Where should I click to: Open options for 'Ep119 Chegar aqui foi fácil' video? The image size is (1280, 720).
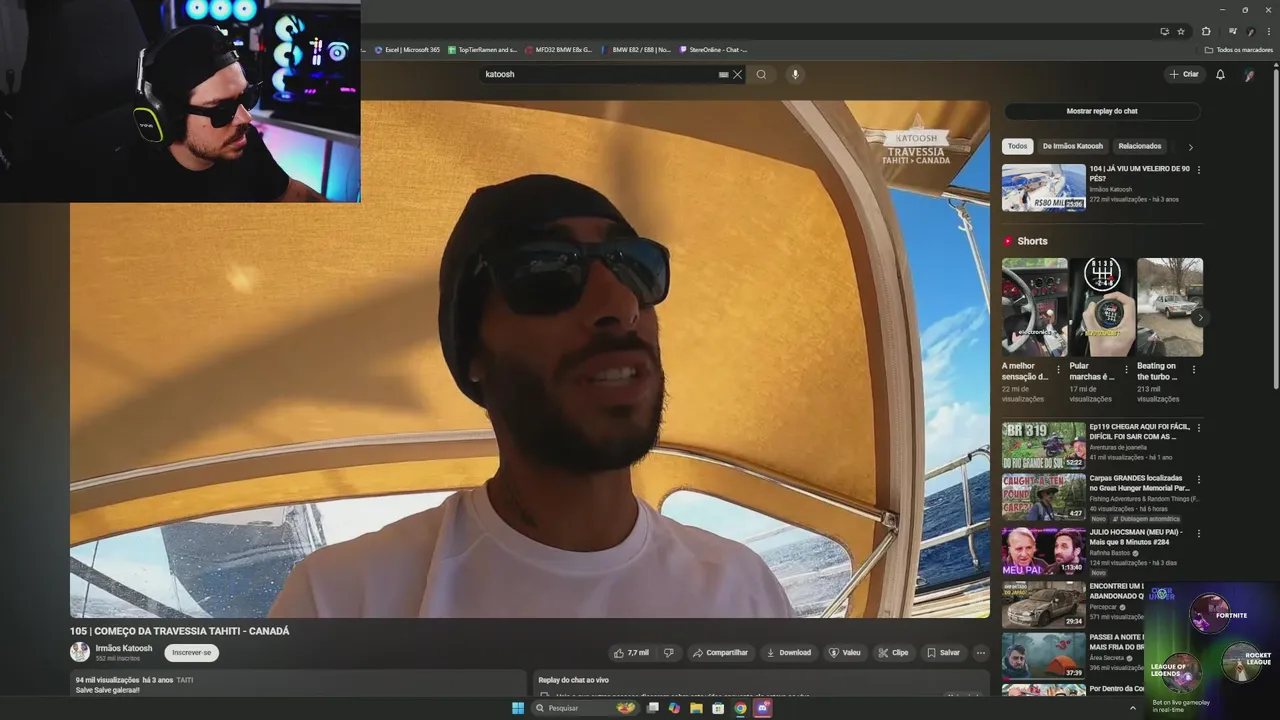point(1199,428)
